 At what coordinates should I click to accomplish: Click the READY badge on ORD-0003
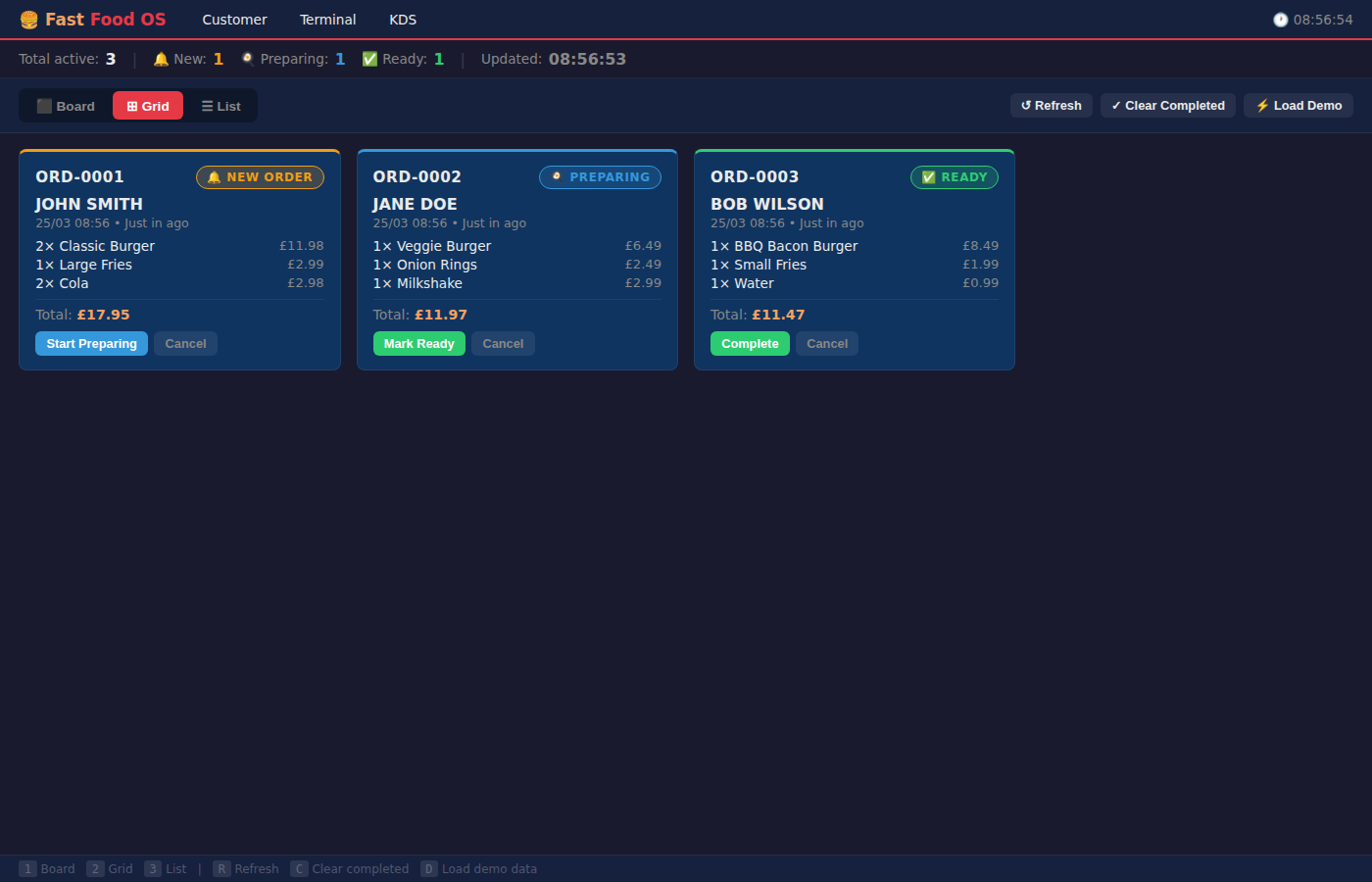(x=955, y=177)
